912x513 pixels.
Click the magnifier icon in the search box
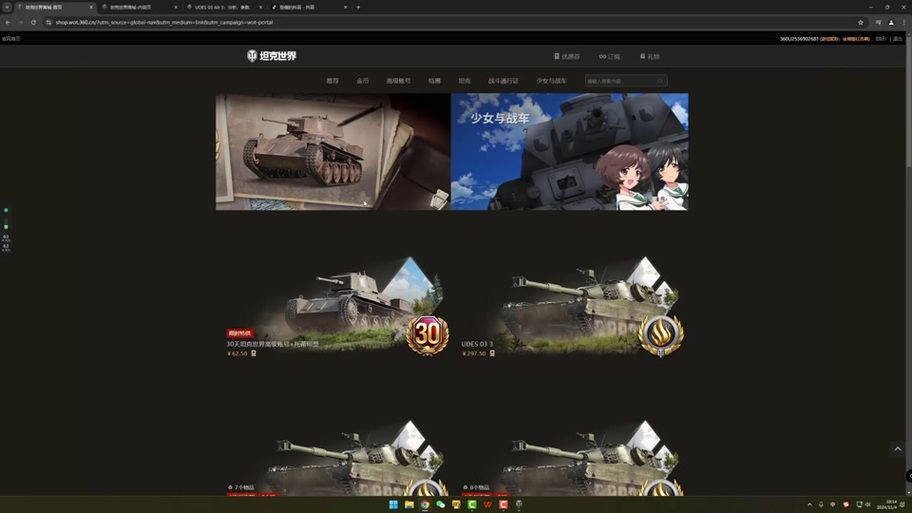pyautogui.click(x=661, y=81)
